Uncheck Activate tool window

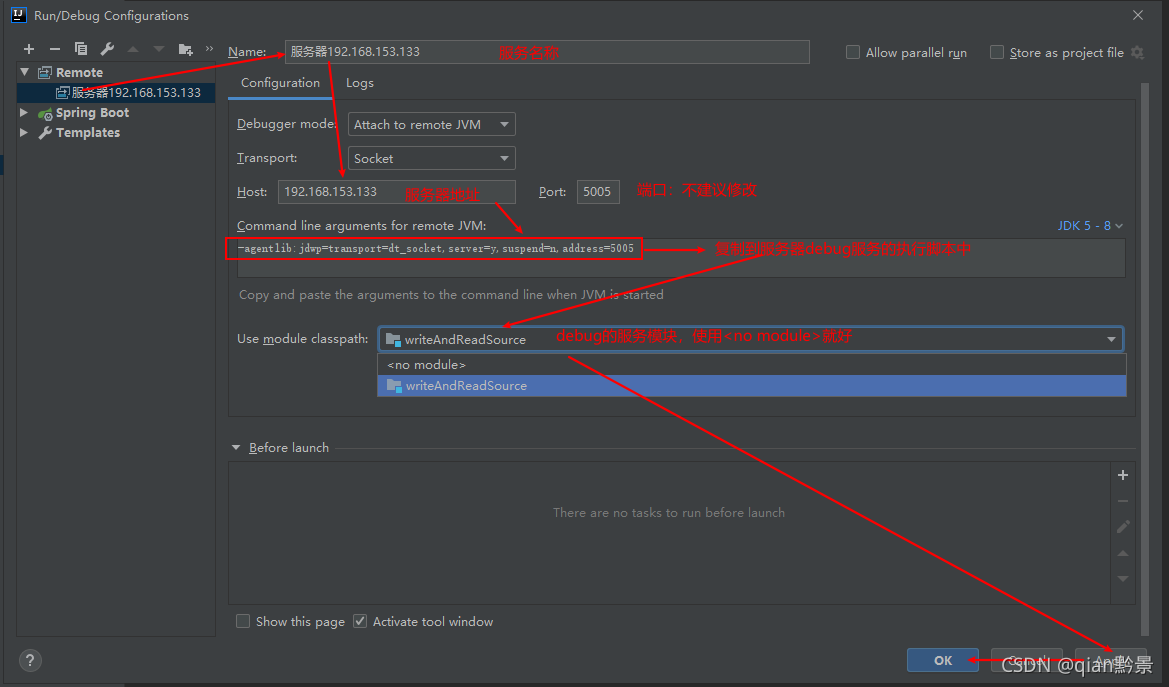pos(359,621)
